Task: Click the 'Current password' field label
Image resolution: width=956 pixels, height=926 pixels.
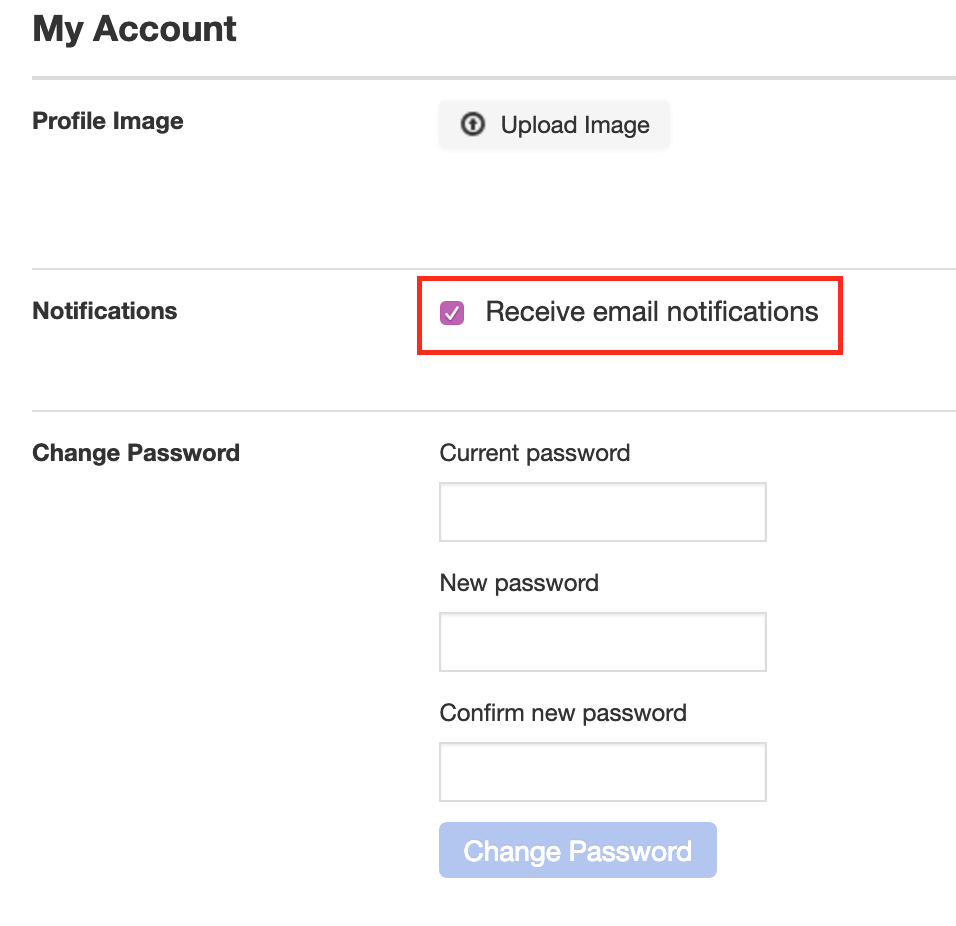Action: coord(534,453)
